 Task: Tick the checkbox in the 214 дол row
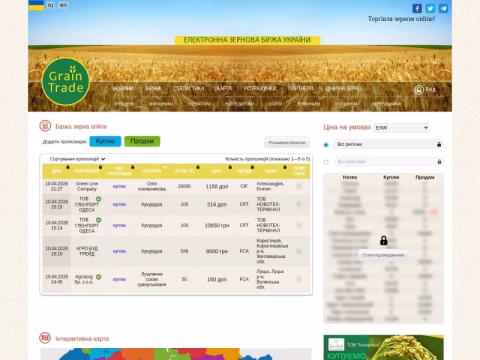299,204
